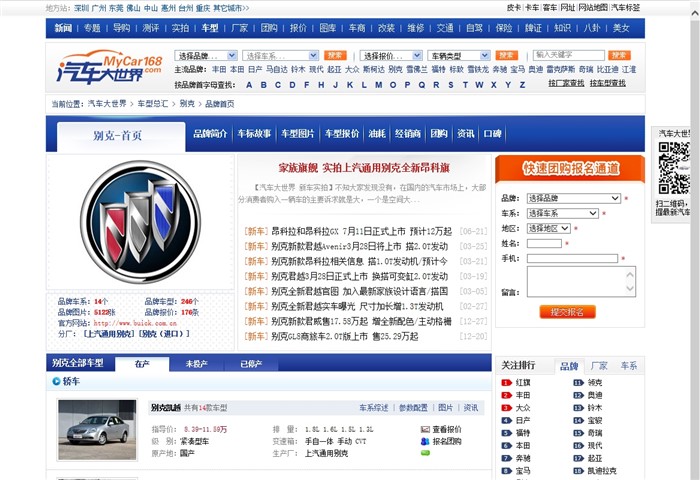Click brand letter B in alphabet index
Image resolution: width=700 pixels, height=480 pixels.
[x=263, y=85]
